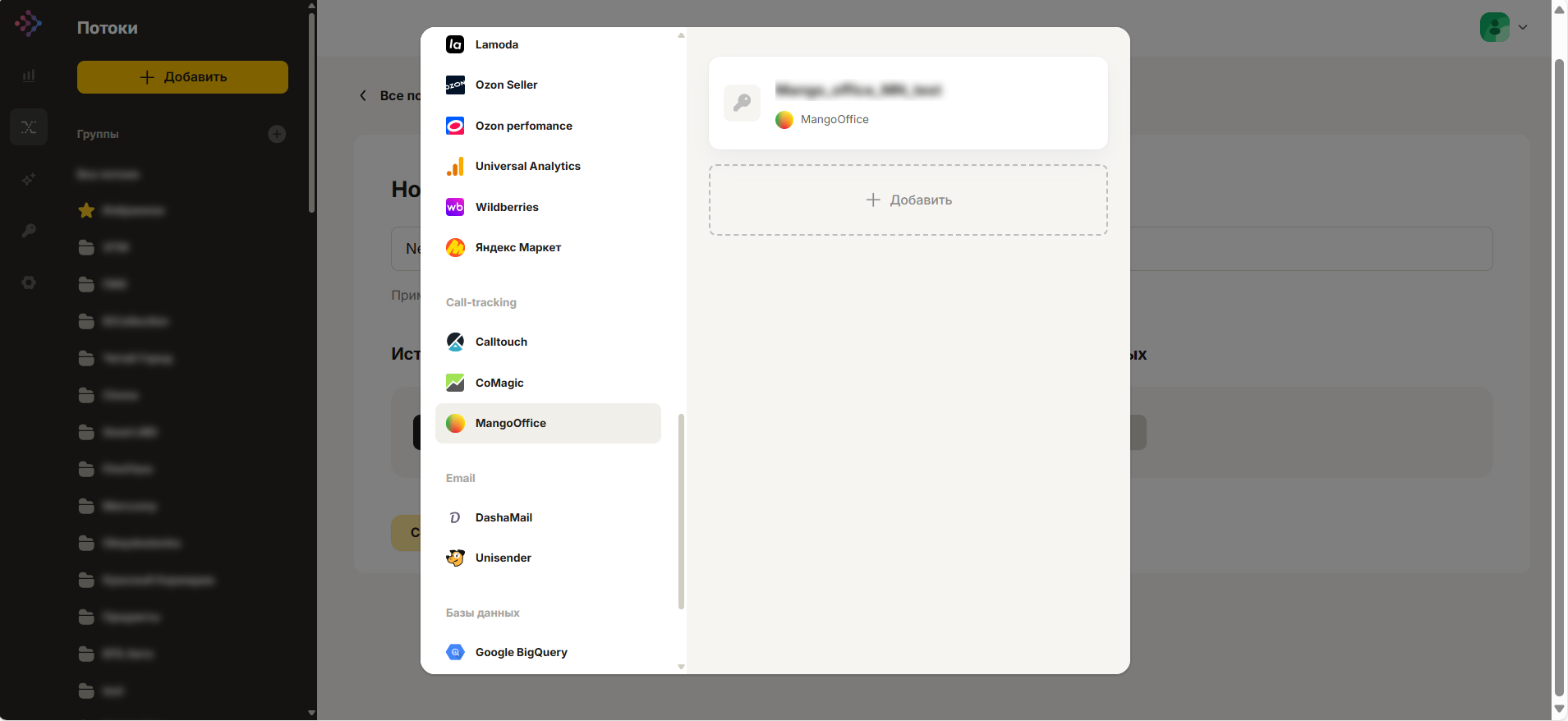The image size is (1568, 721).
Task: Click the MangoOffice subtitle on credential card
Action: [x=835, y=119]
